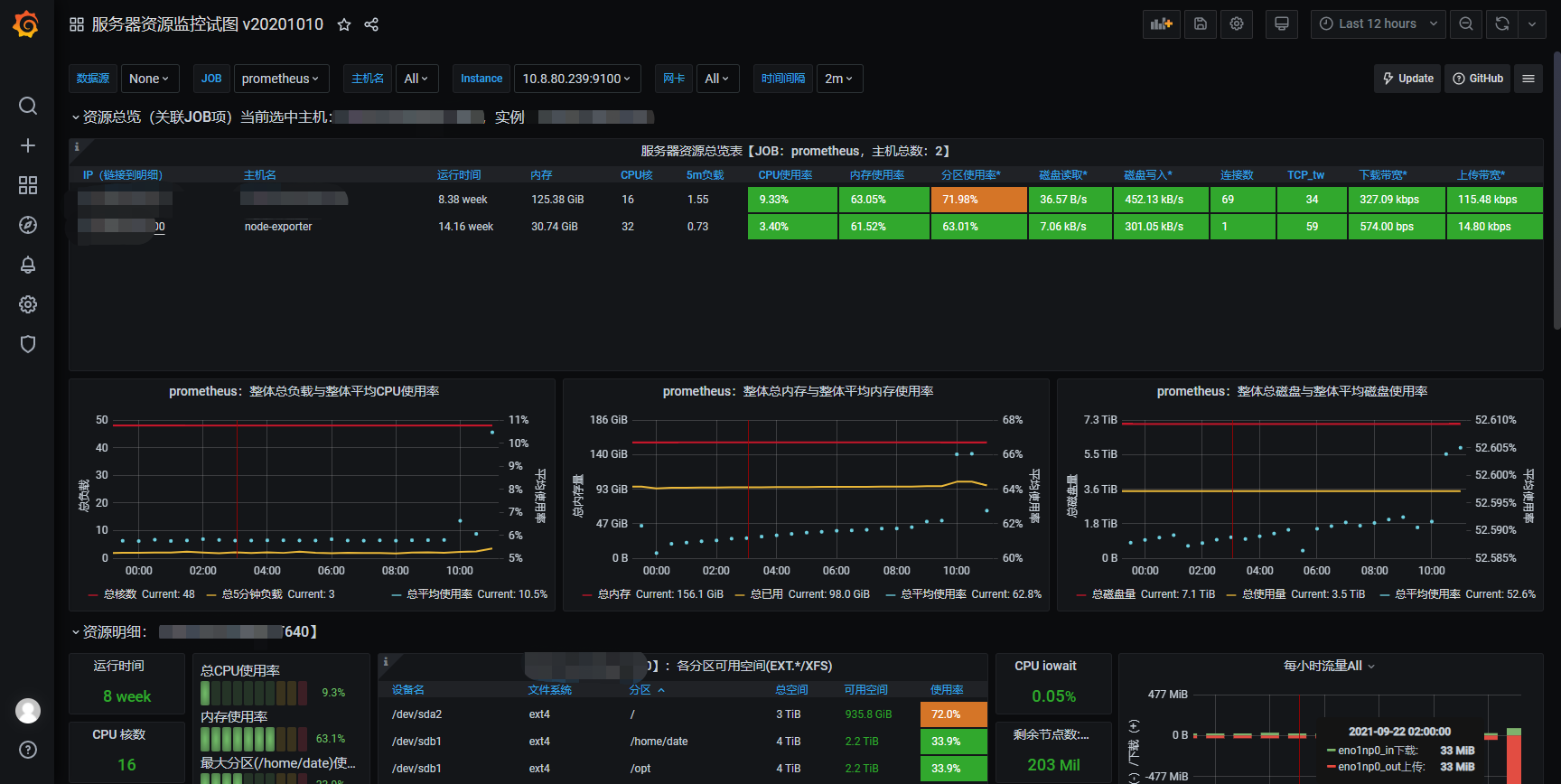
Task: Open the 运行时间 stat panel title menu
Action: [118, 666]
